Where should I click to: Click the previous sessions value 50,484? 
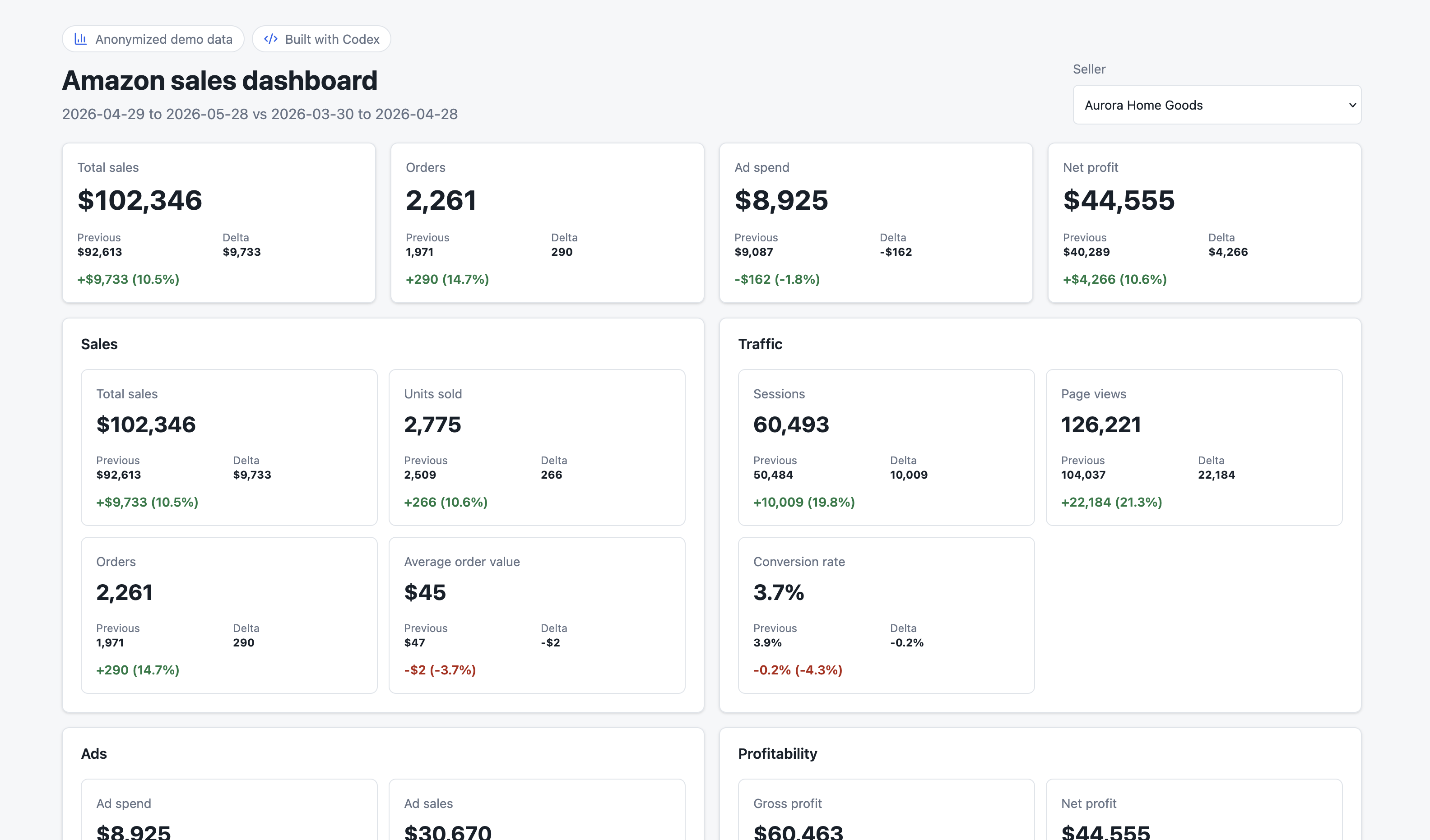pyautogui.click(x=773, y=475)
